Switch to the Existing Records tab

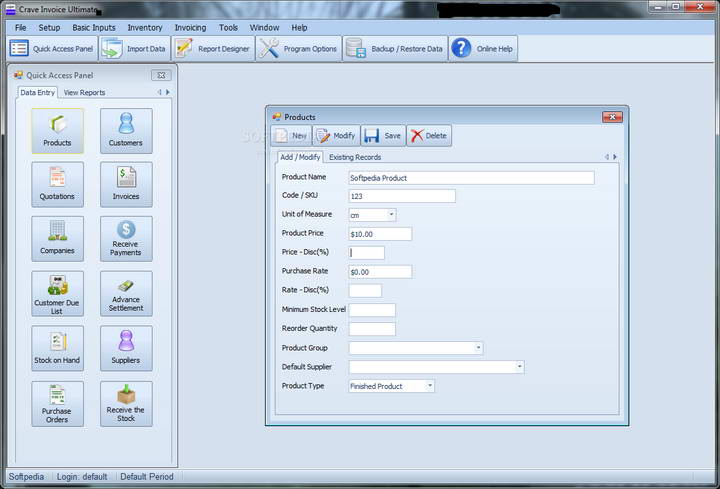(x=355, y=157)
